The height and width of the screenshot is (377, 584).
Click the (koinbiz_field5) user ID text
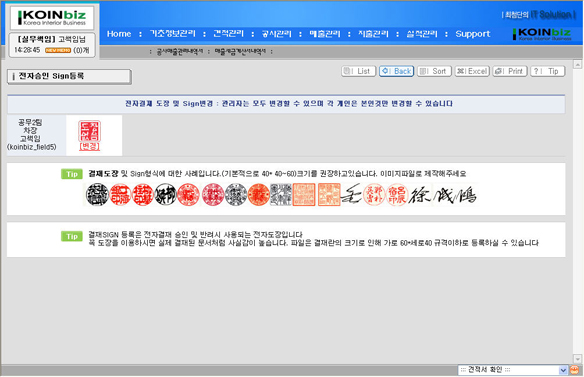[32, 147]
